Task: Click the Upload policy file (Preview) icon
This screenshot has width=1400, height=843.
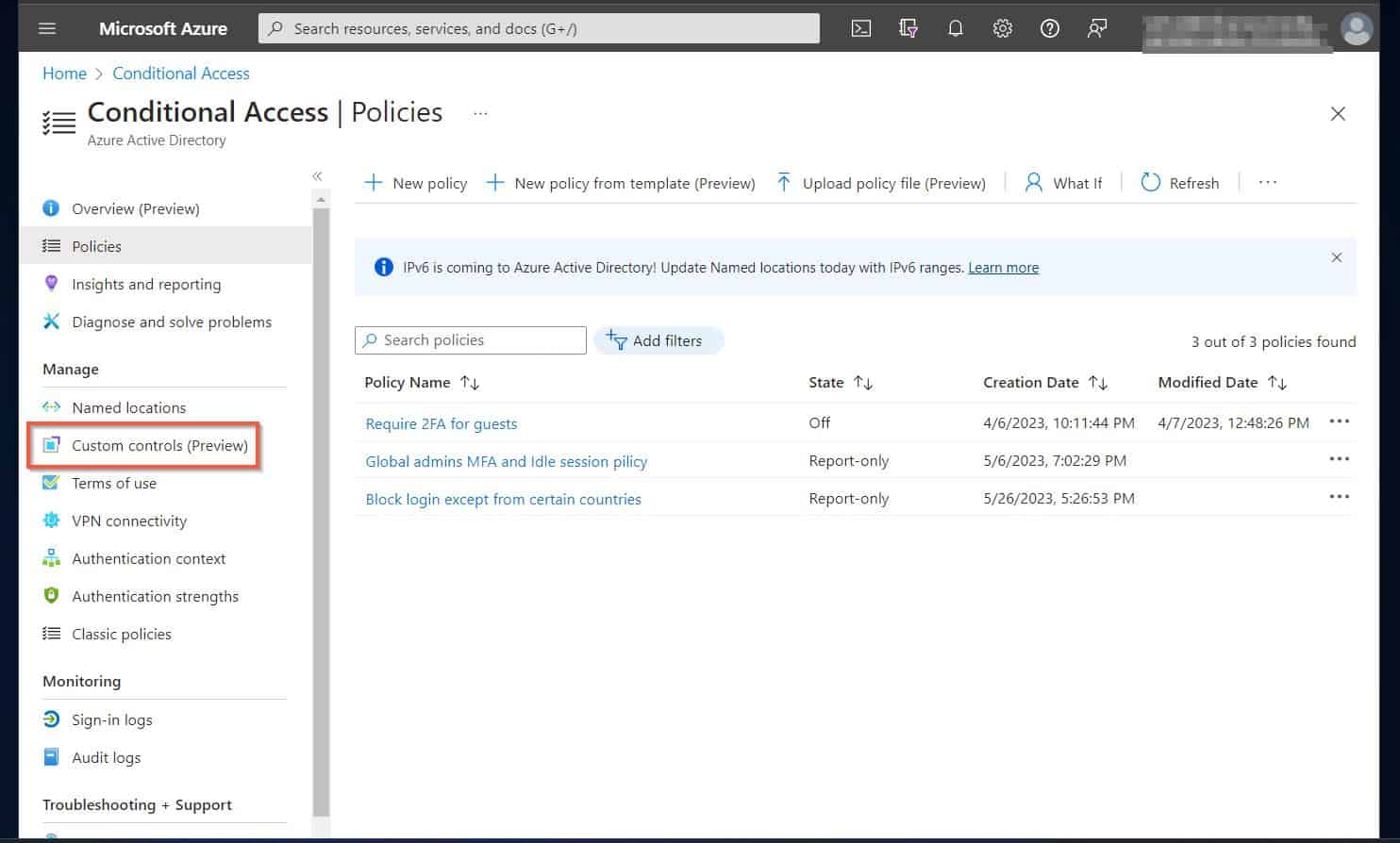Action: [783, 182]
